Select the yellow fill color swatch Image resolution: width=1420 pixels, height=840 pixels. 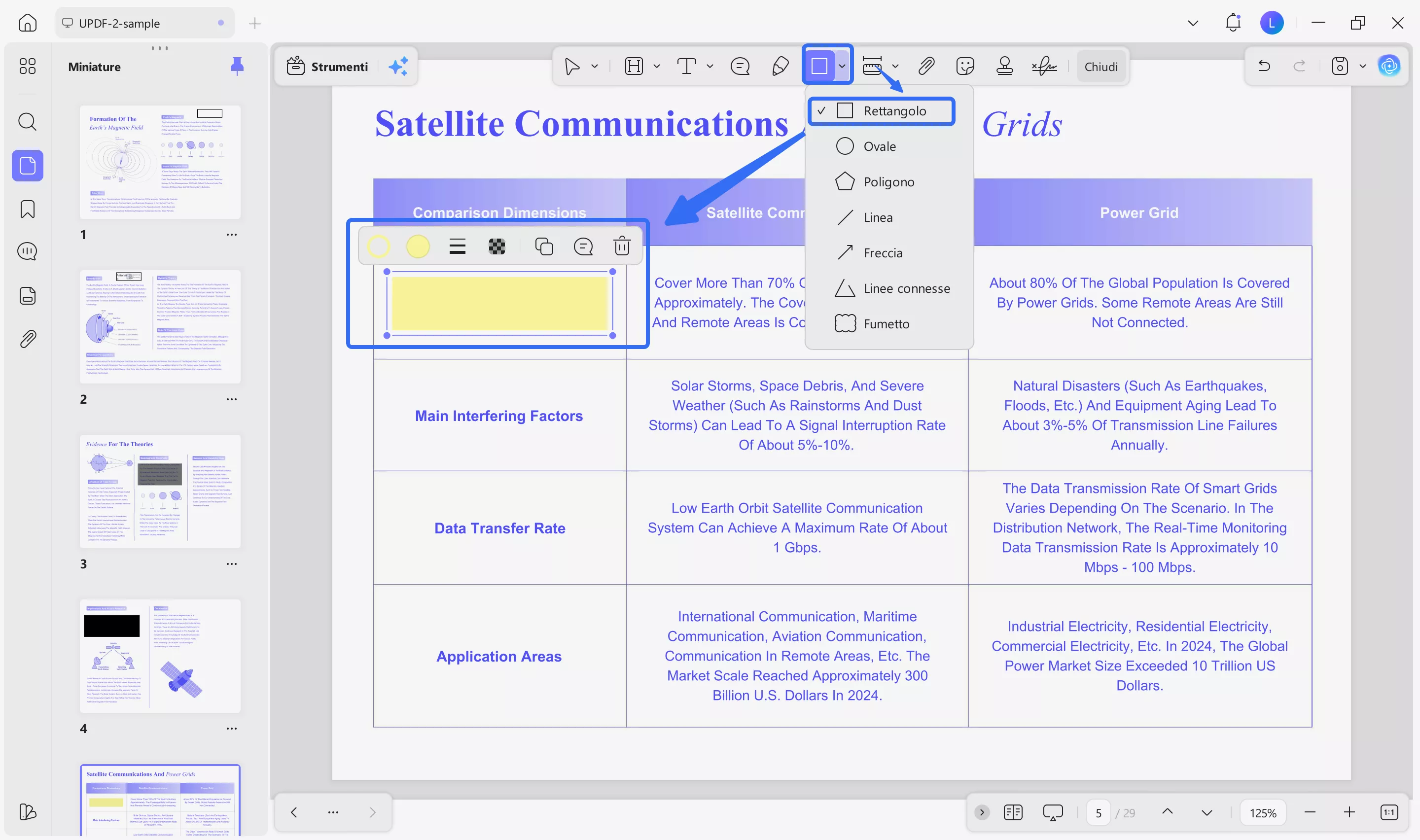pyautogui.click(x=418, y=245)
